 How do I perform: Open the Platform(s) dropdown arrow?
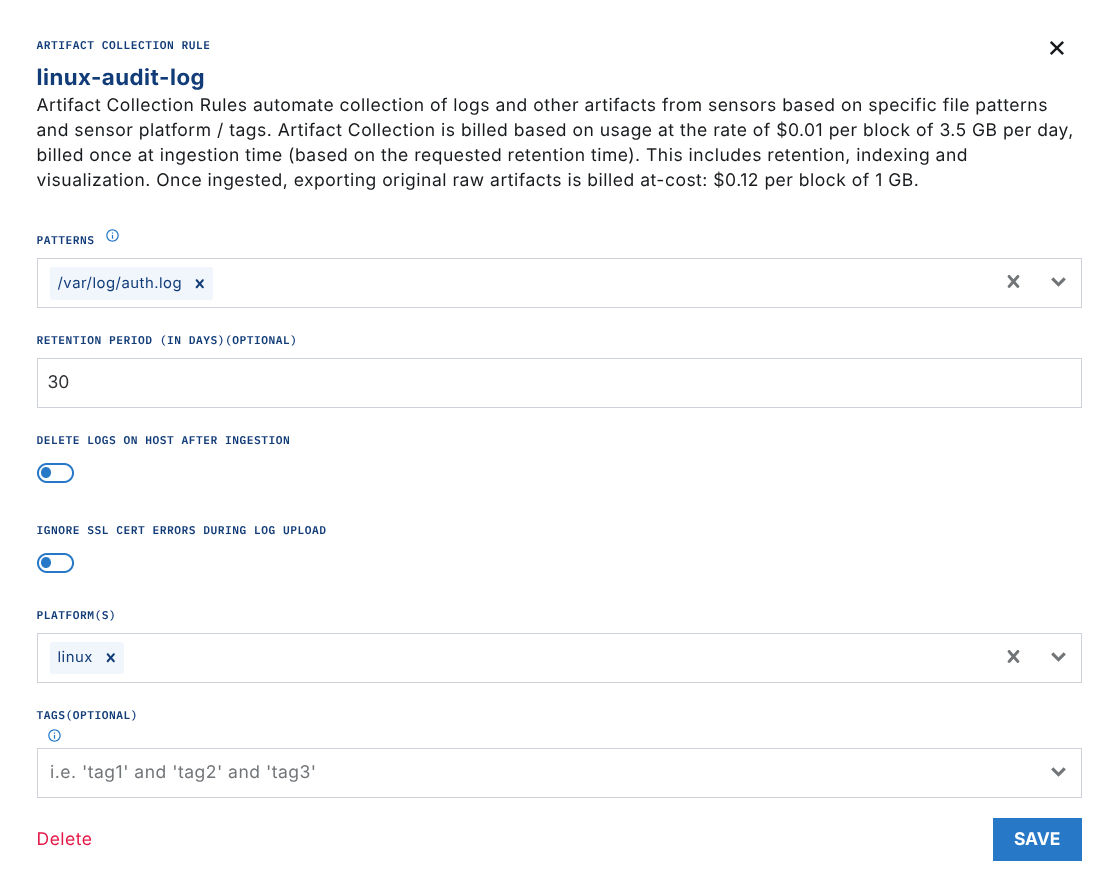click(1058, 657)
